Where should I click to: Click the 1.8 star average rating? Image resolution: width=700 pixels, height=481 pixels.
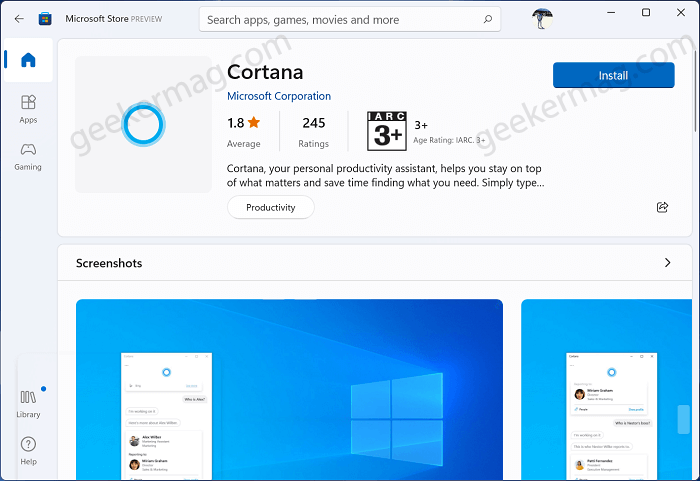(x=244, y=132)
